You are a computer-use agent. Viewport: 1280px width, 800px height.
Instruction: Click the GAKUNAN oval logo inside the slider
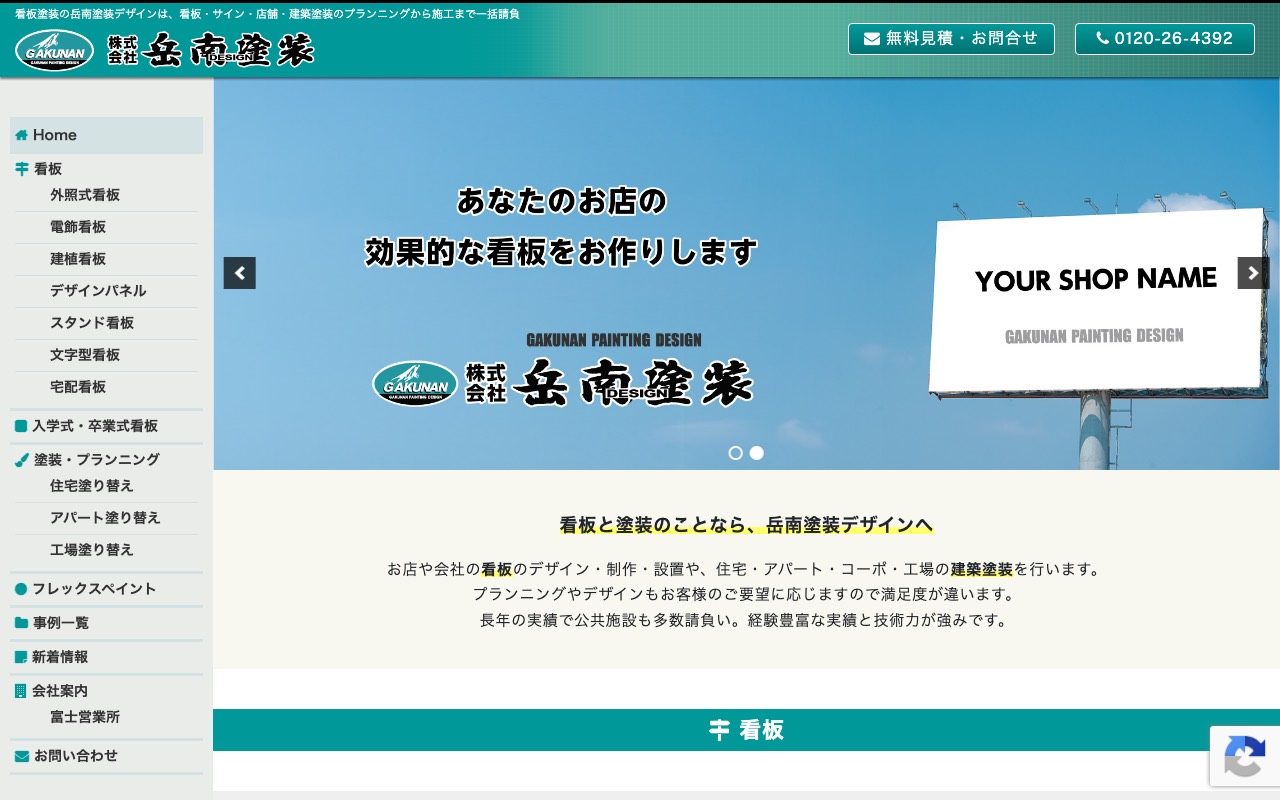coord(415,383)
